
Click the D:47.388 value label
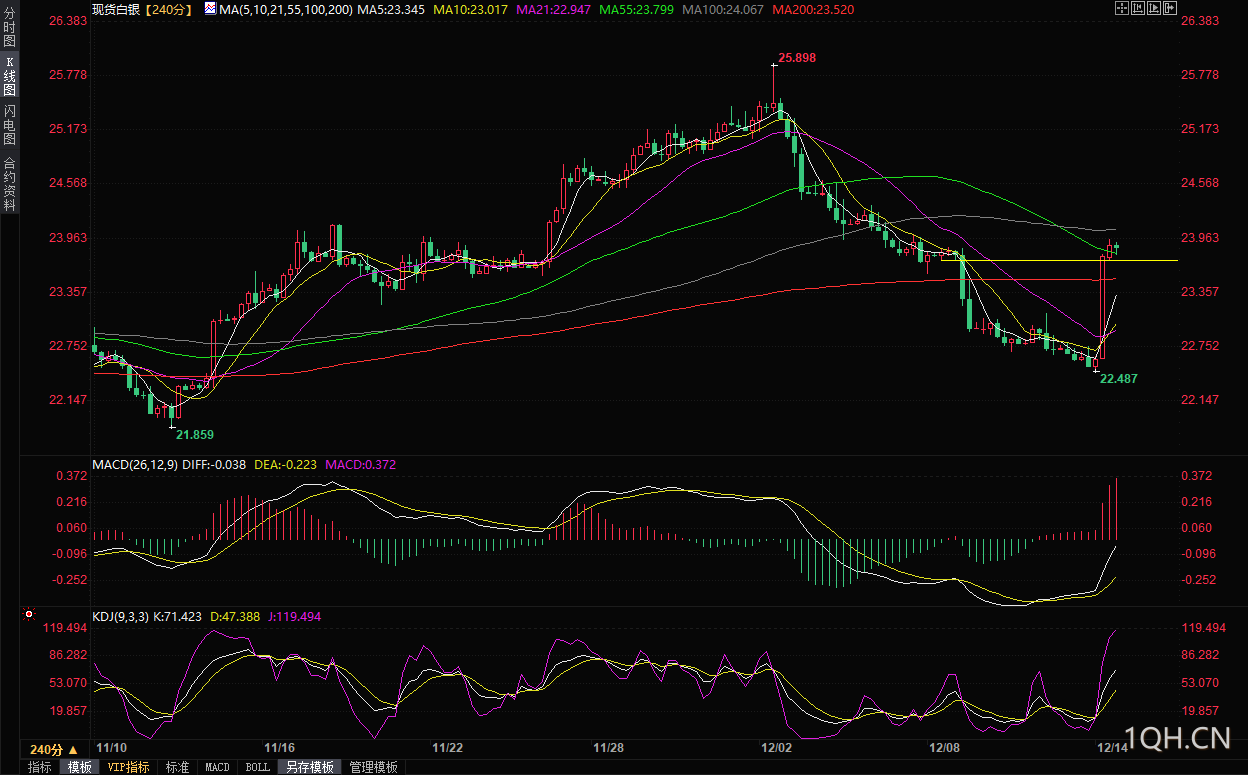point(235,617)
